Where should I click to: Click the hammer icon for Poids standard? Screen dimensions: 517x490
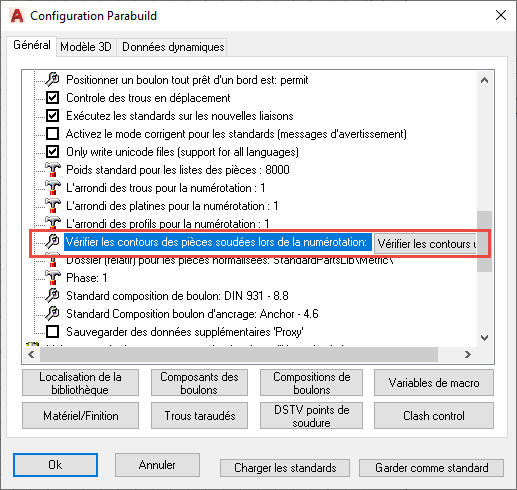[52, 169]
